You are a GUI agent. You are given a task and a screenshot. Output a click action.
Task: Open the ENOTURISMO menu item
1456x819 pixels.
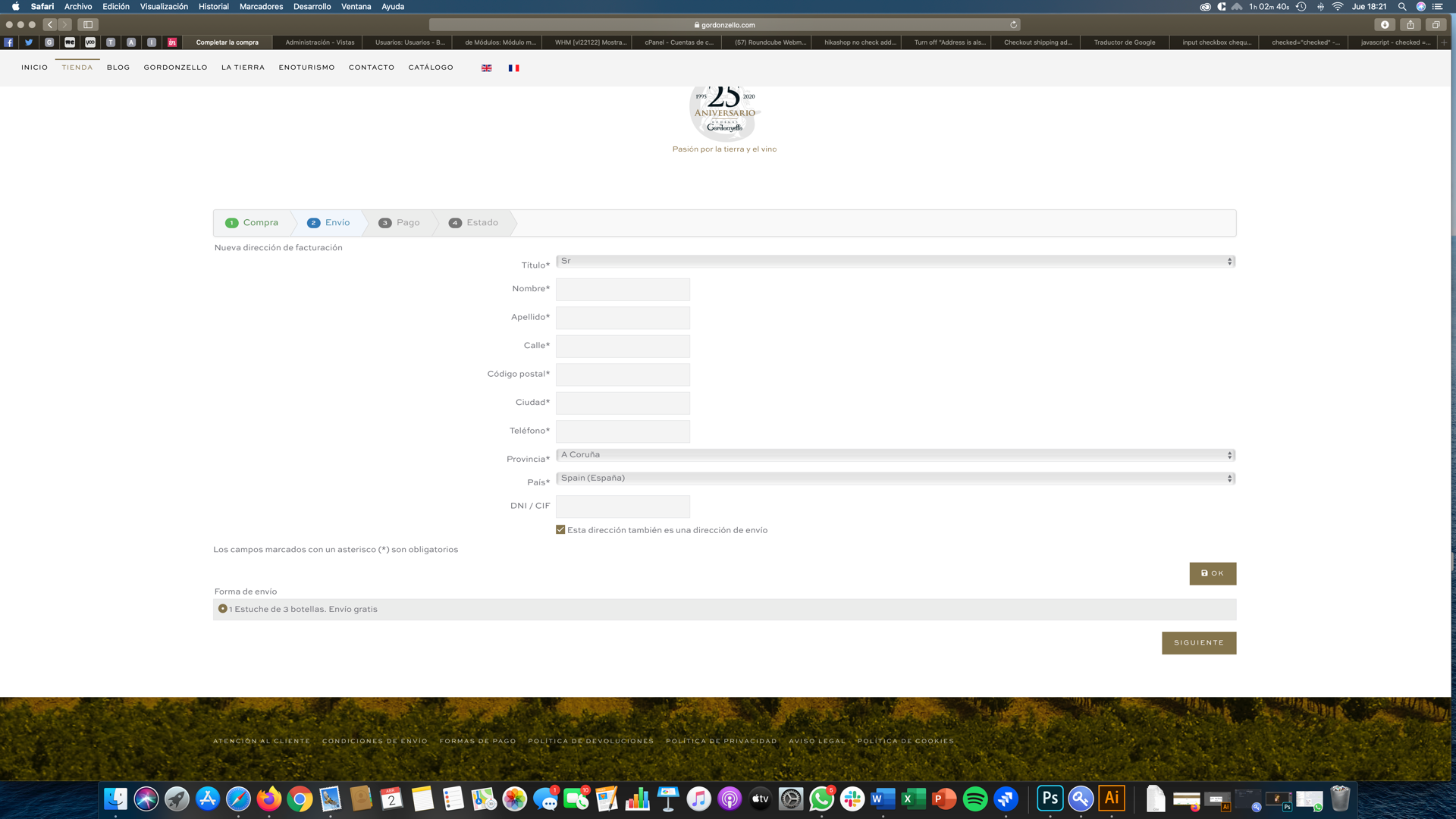(306, 67)
